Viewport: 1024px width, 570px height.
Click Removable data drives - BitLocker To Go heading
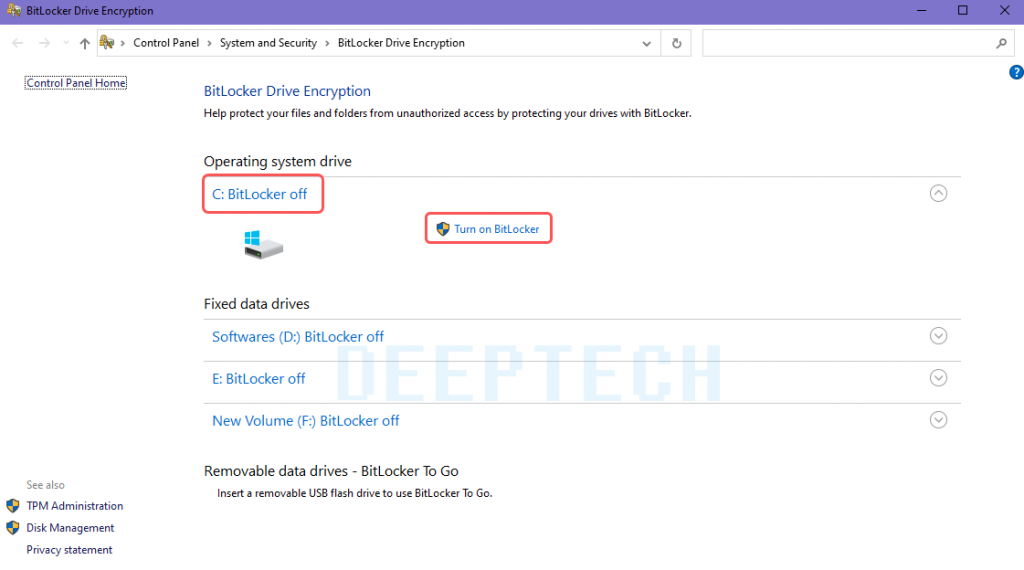click(x=331, y=471)
